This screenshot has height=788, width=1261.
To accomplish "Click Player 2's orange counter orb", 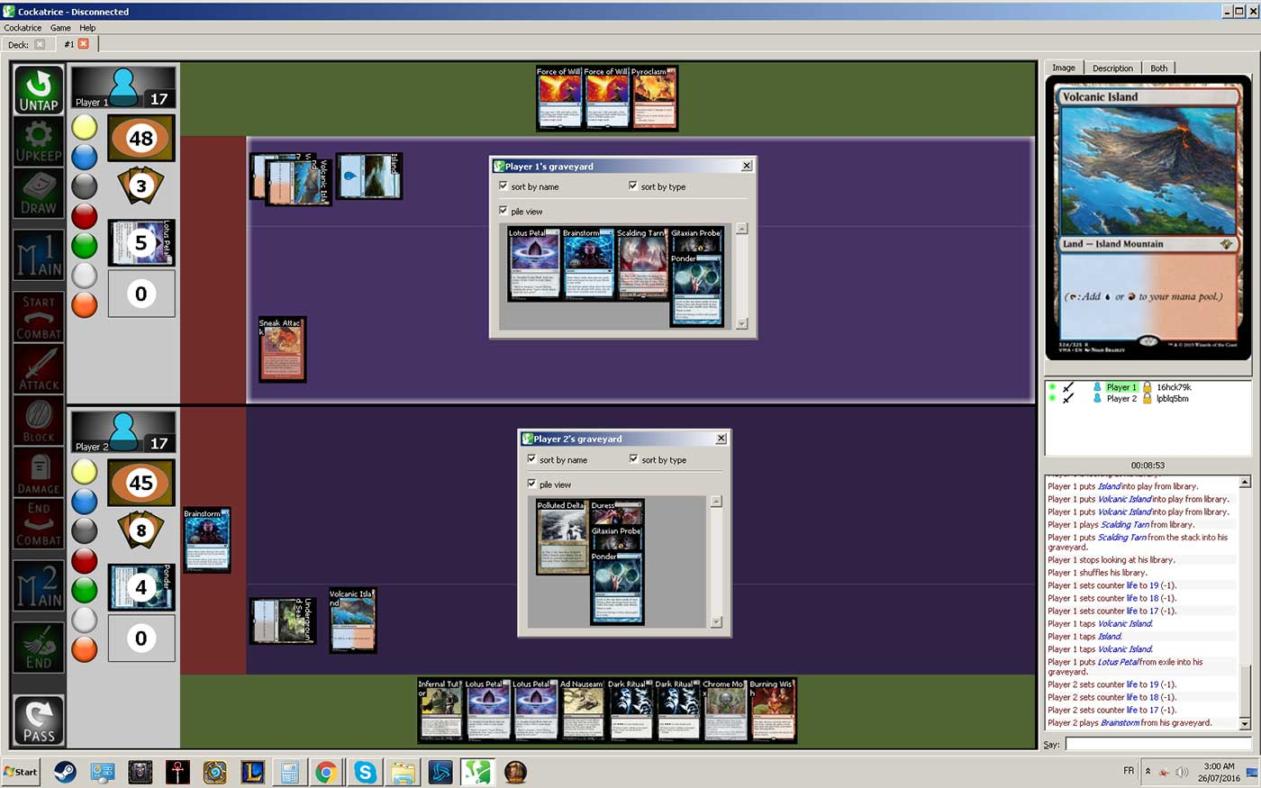I will (85, 648).
